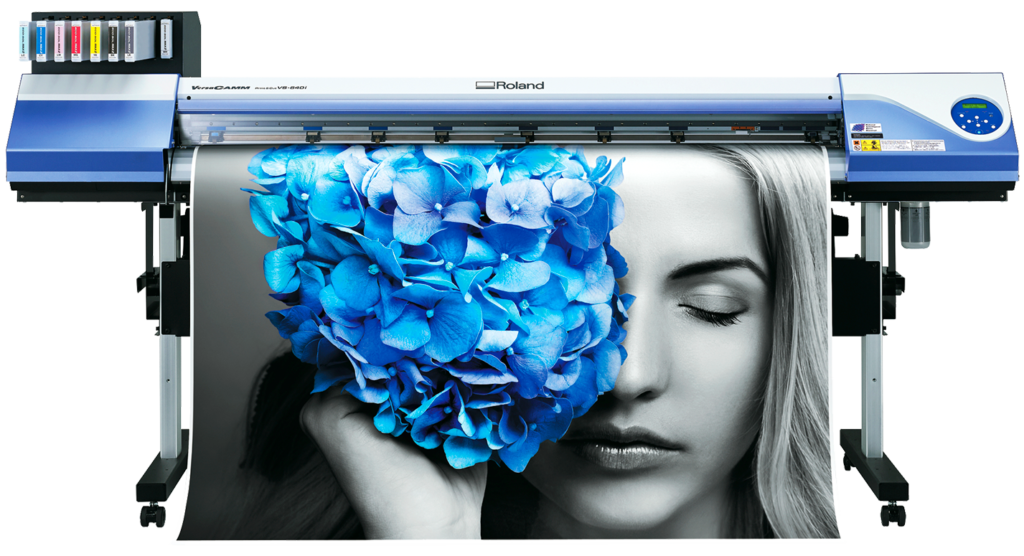This screenshot has height=556, width=1024.
Task: Select the black ink cartridge
Action: [112, 40]
